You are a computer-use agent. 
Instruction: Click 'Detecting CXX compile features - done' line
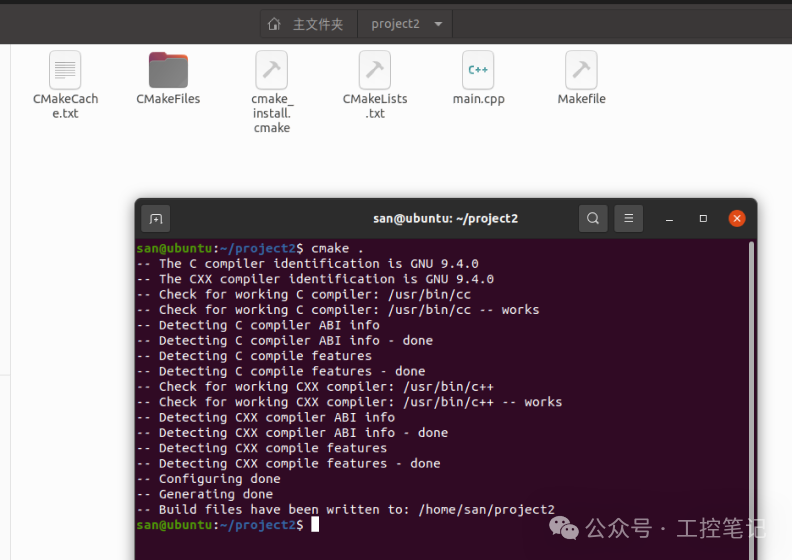click(288, 464)
